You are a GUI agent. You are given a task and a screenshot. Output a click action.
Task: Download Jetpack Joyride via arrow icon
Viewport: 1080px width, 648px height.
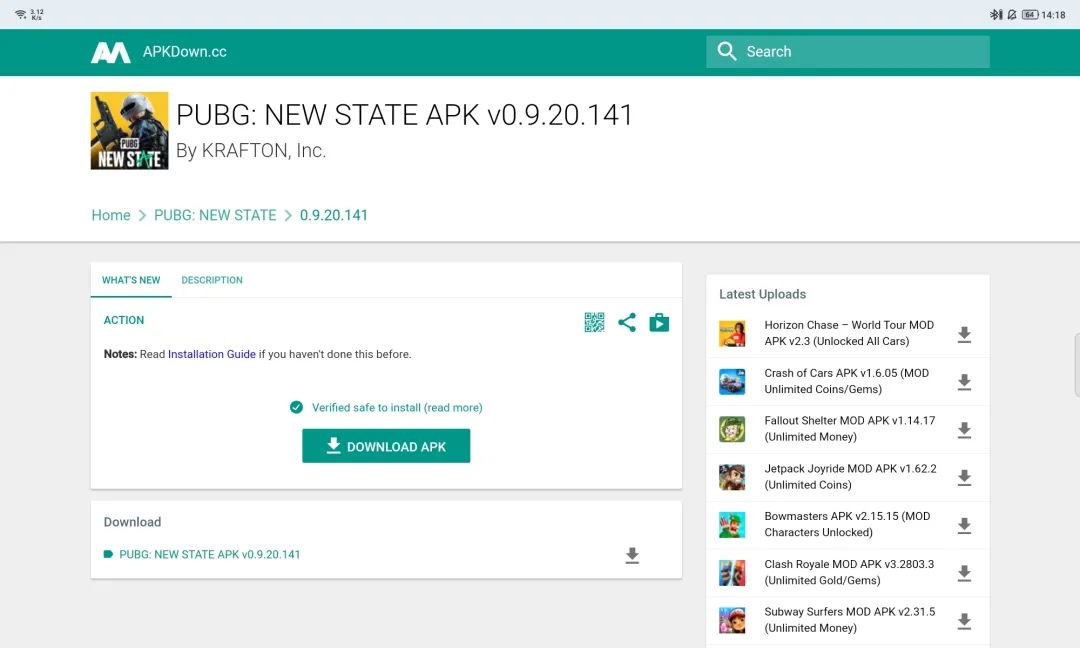pos(964,477)
